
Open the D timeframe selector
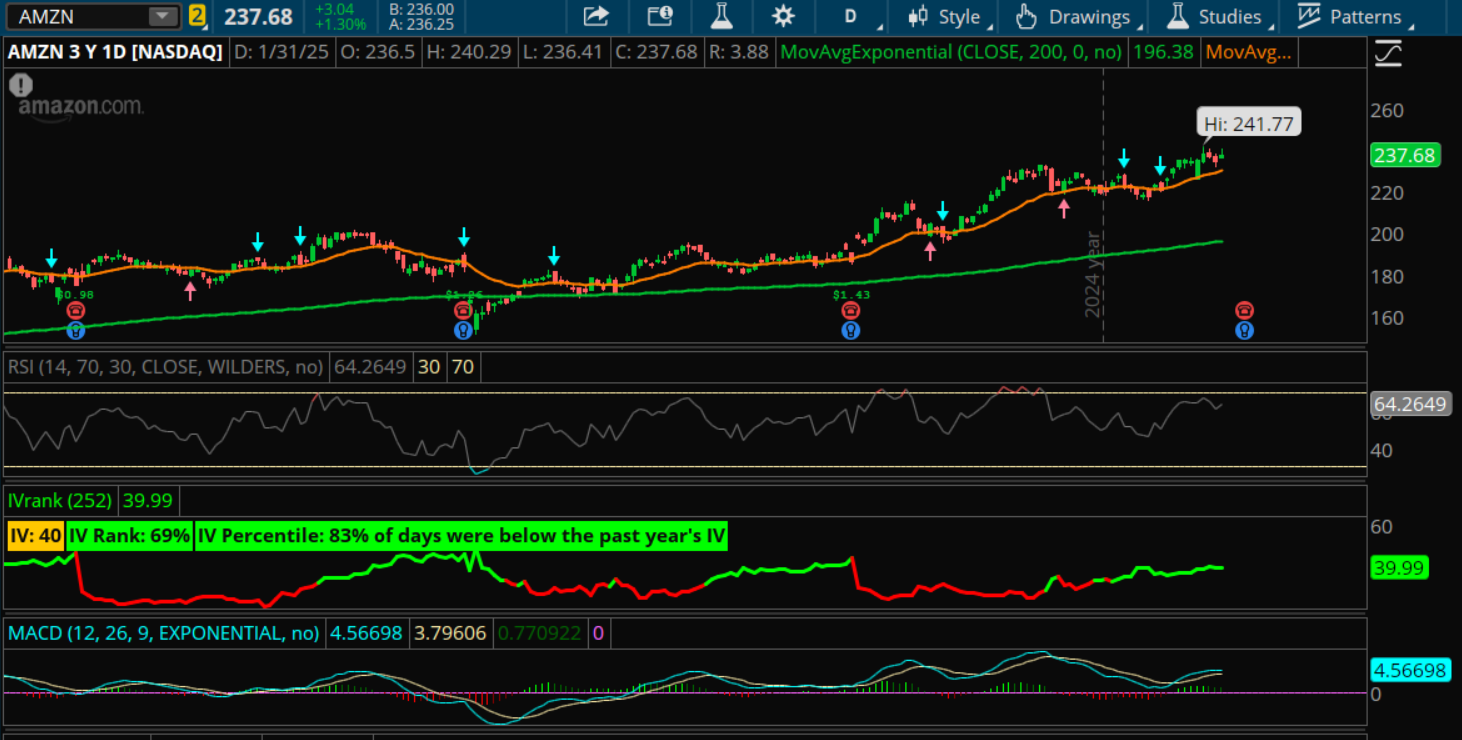tap(851, 16)
